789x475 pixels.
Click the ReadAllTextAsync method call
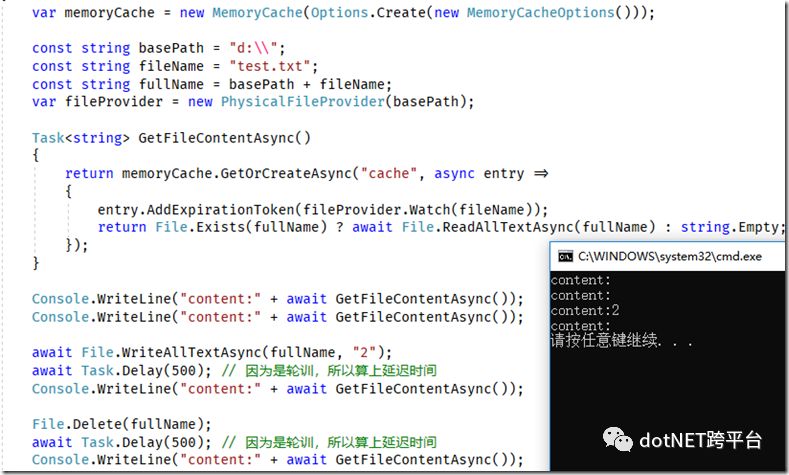508,227
